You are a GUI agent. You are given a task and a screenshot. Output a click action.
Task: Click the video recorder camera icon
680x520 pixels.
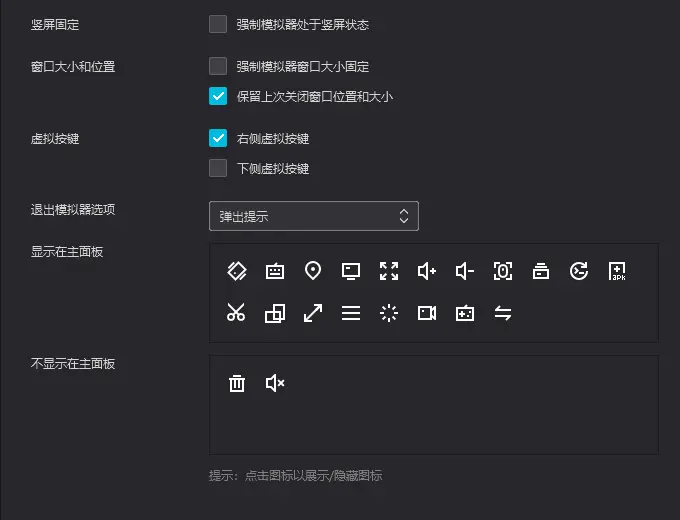tap(427, 313)
